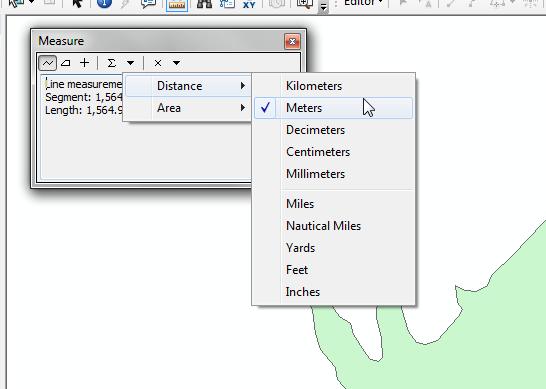Open the units dropdown arrow beside sigma
This screenshot has width=546, height=389.
pyautogui.click(x=131, y=63)
